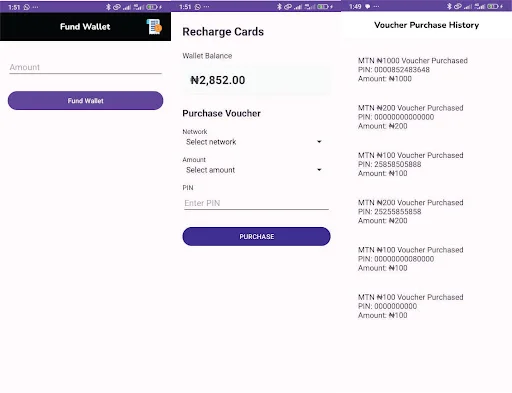Click the Voucher Purchase History title
512x393 pixels.
coord(426,25)
